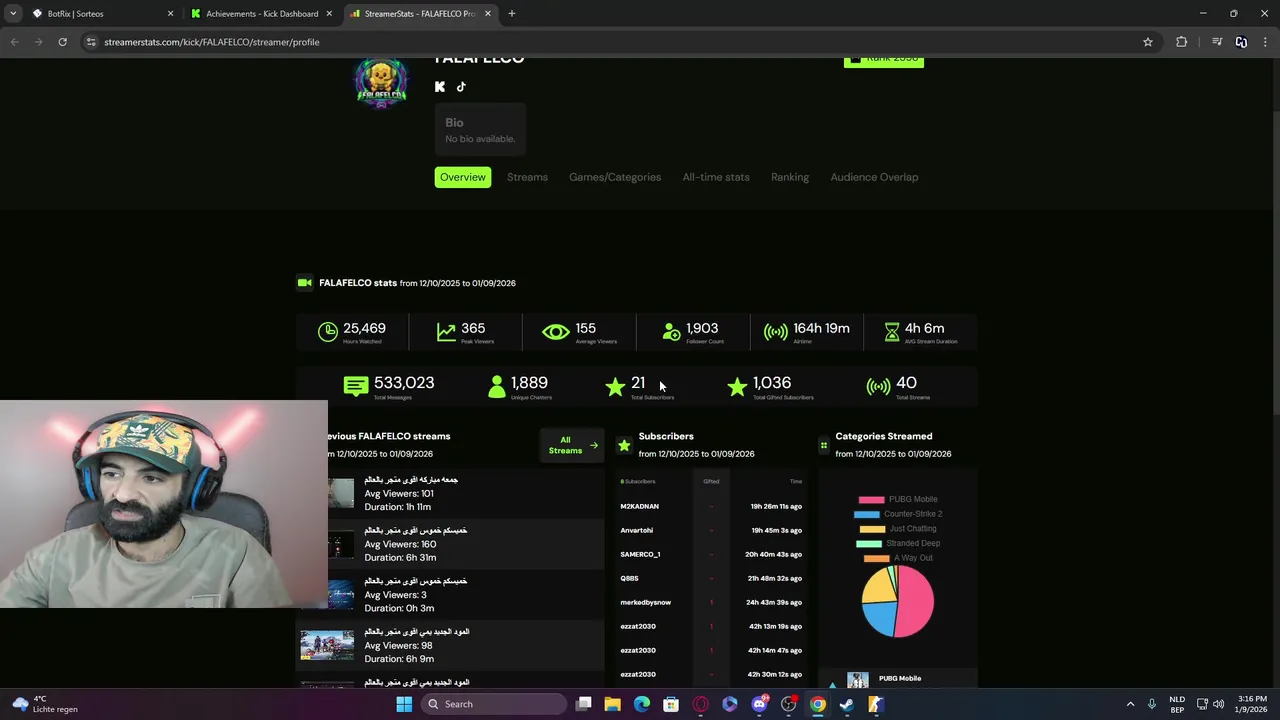Click the FALAFELCO profile avatar
This screenshot has width=1280, height=720.
[381, 83]
